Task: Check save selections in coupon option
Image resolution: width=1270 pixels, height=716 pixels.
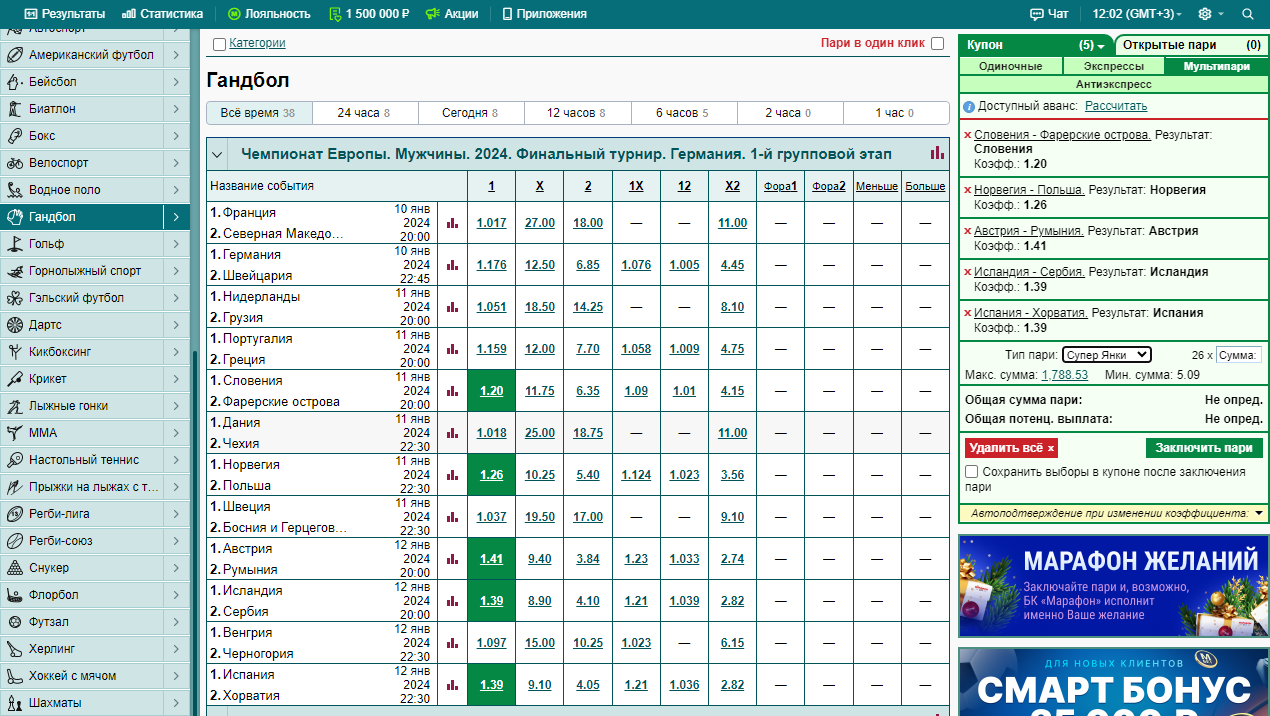Action: click(x=971, y=471)
